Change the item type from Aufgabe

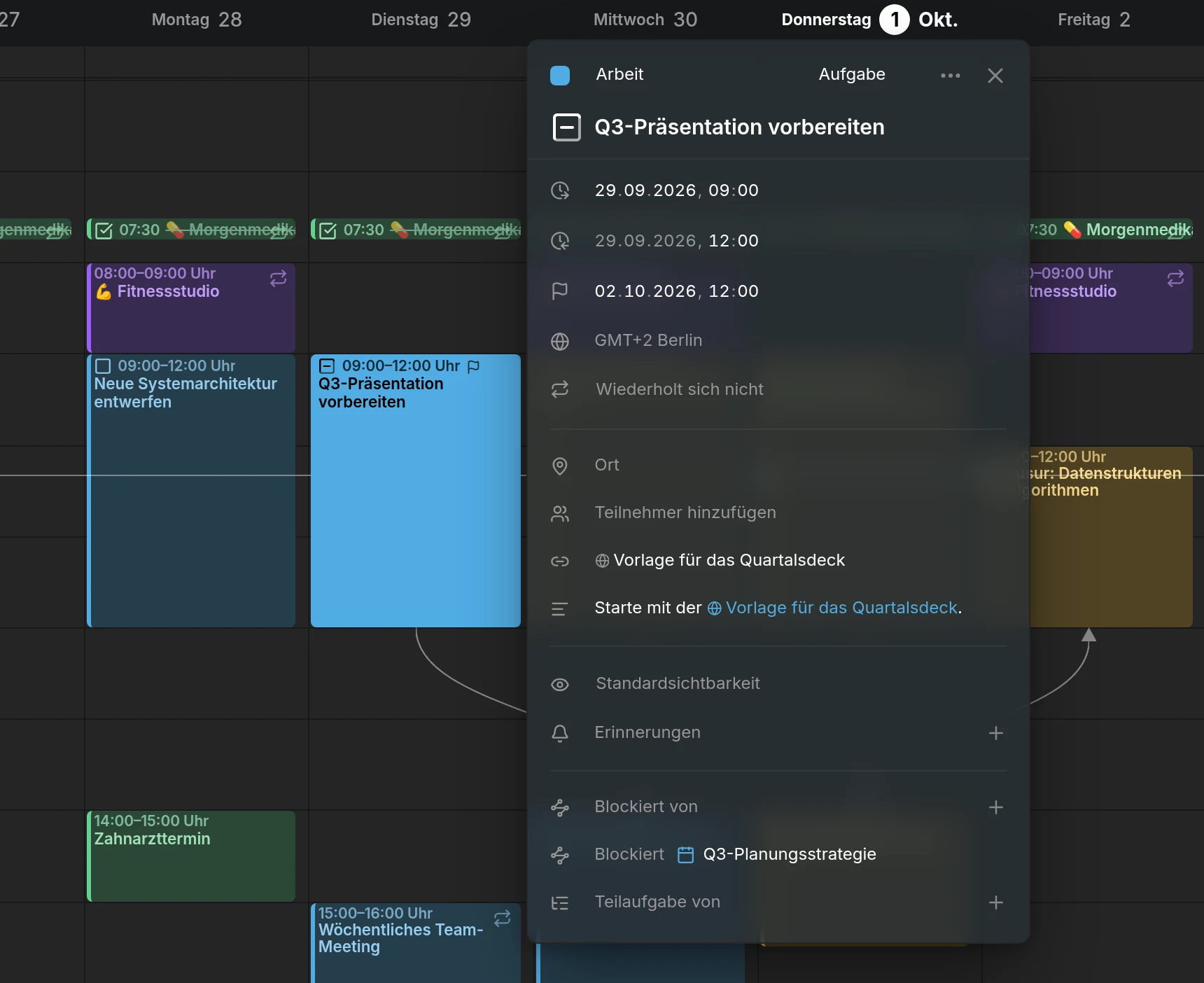[852, 74]
